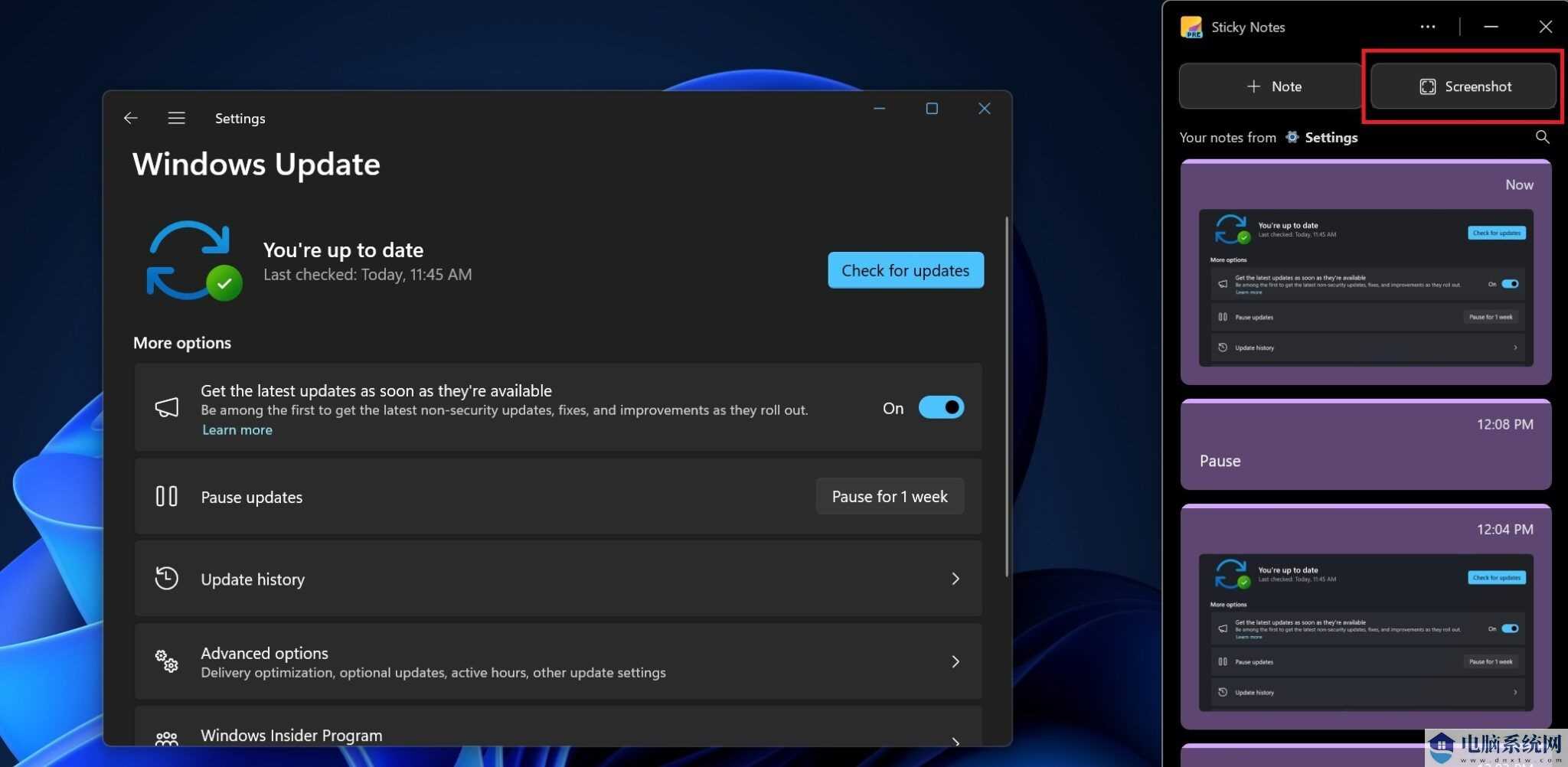This screenshot has height=767, width=1568.
Task: Maximize the Settings window
Action: [932, 109]
